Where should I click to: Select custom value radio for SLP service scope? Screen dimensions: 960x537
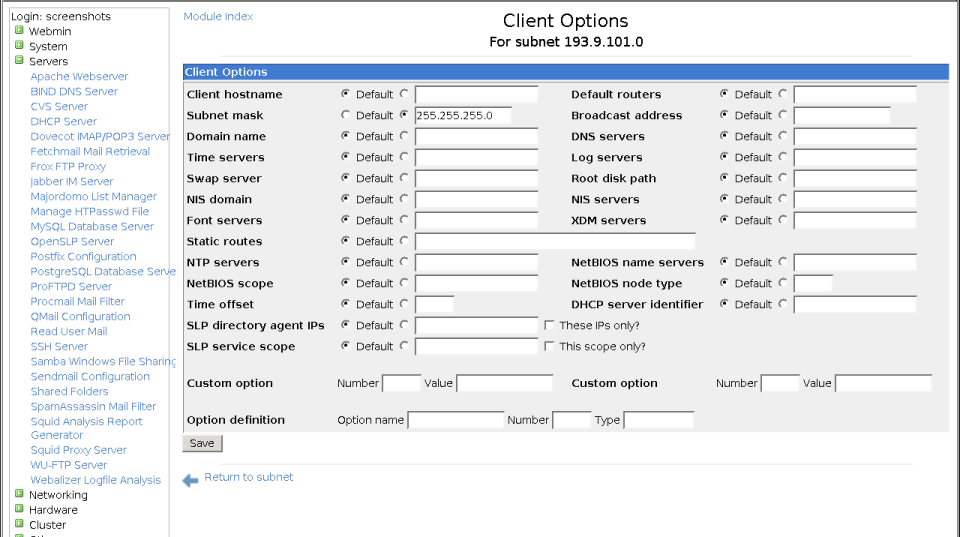click(404, 345)
